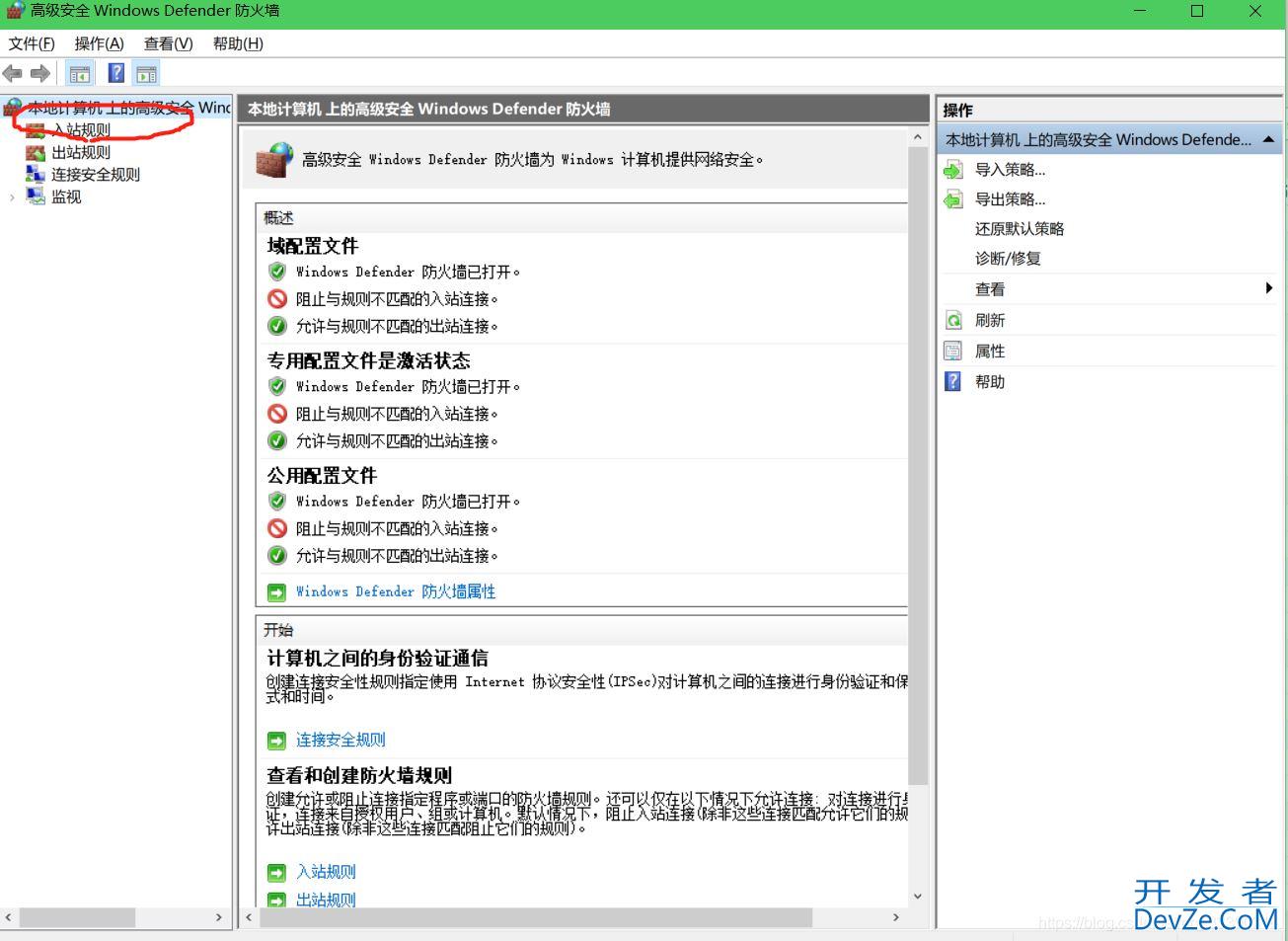The height and width of the screenshot is (941, 1288).
Task: Select 监视 in the tree
Action: [66, 196]
